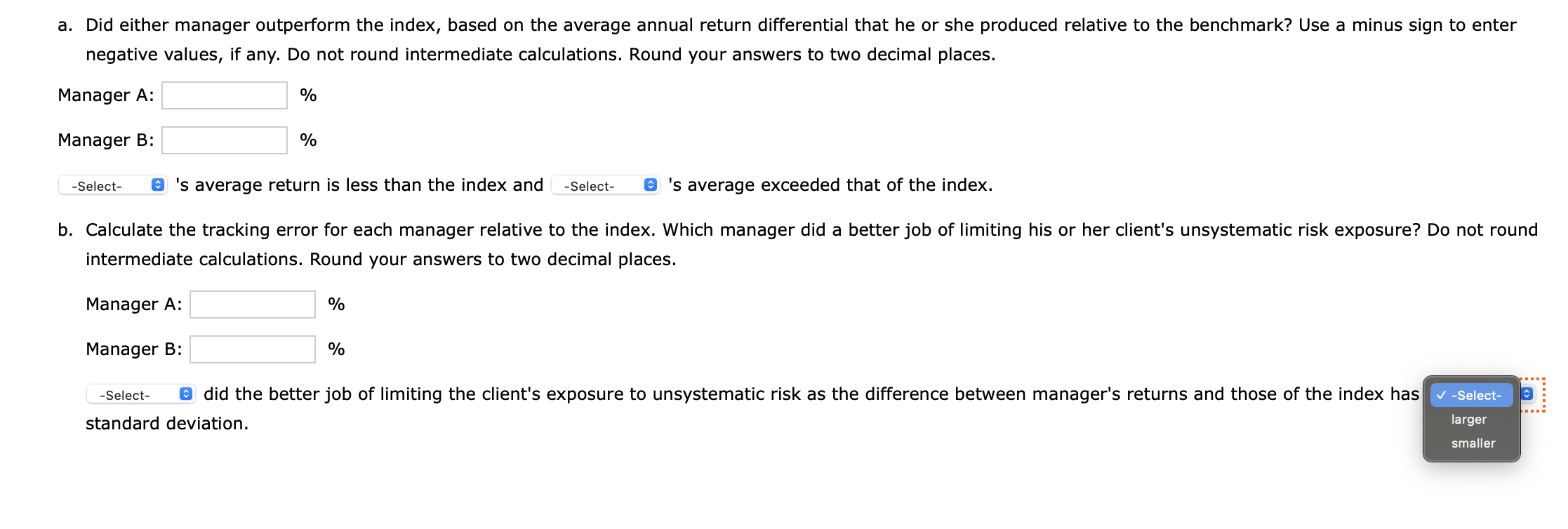This screenshot has width=1568, height=529.
Task: Click the text 'standard deviation' in part b
Action: tap(165, 423)
